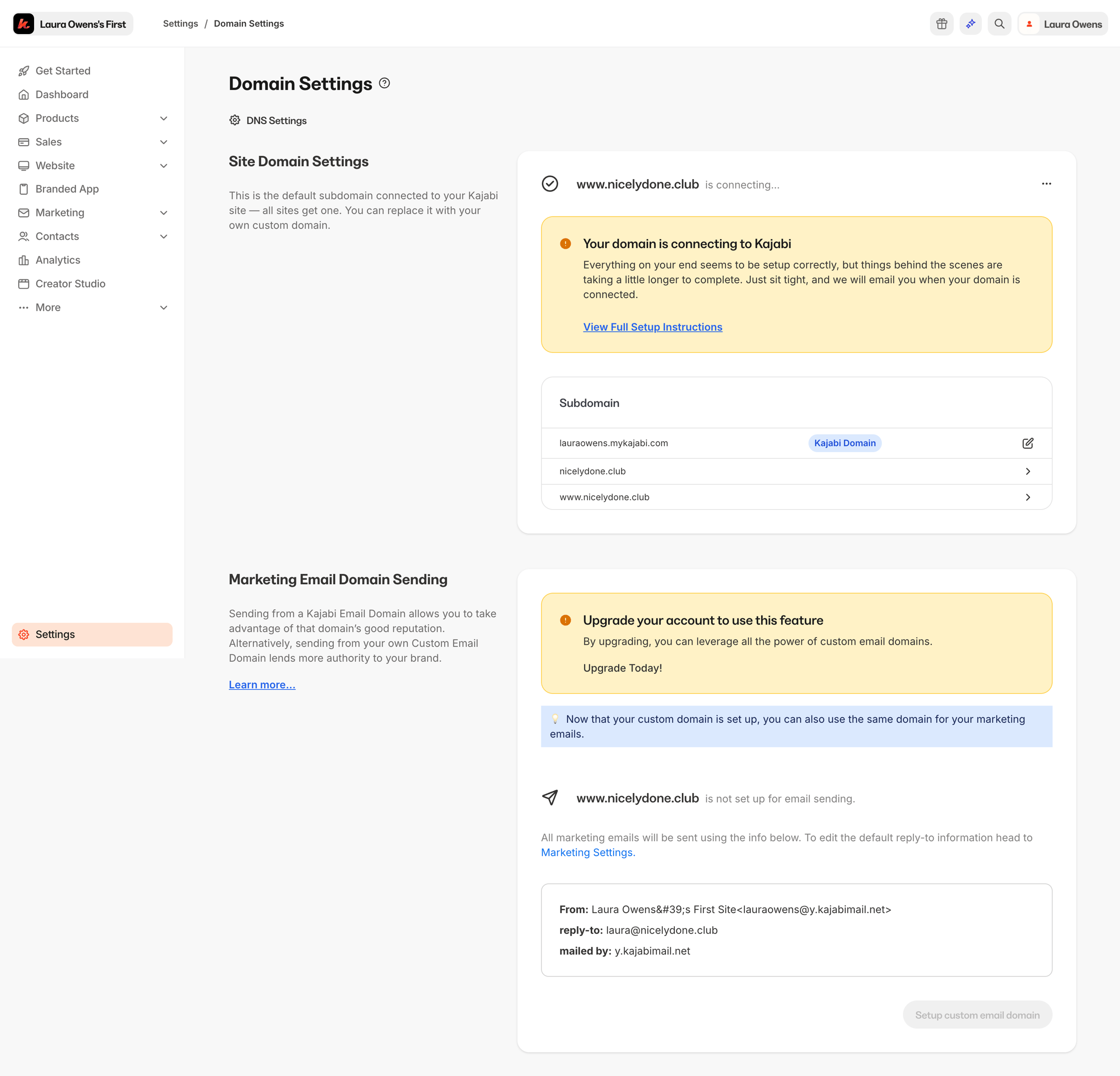Click the Dashboard home icon
Image resolution: width=1120 pixels, height=1076 pixels.
(23, 94)
